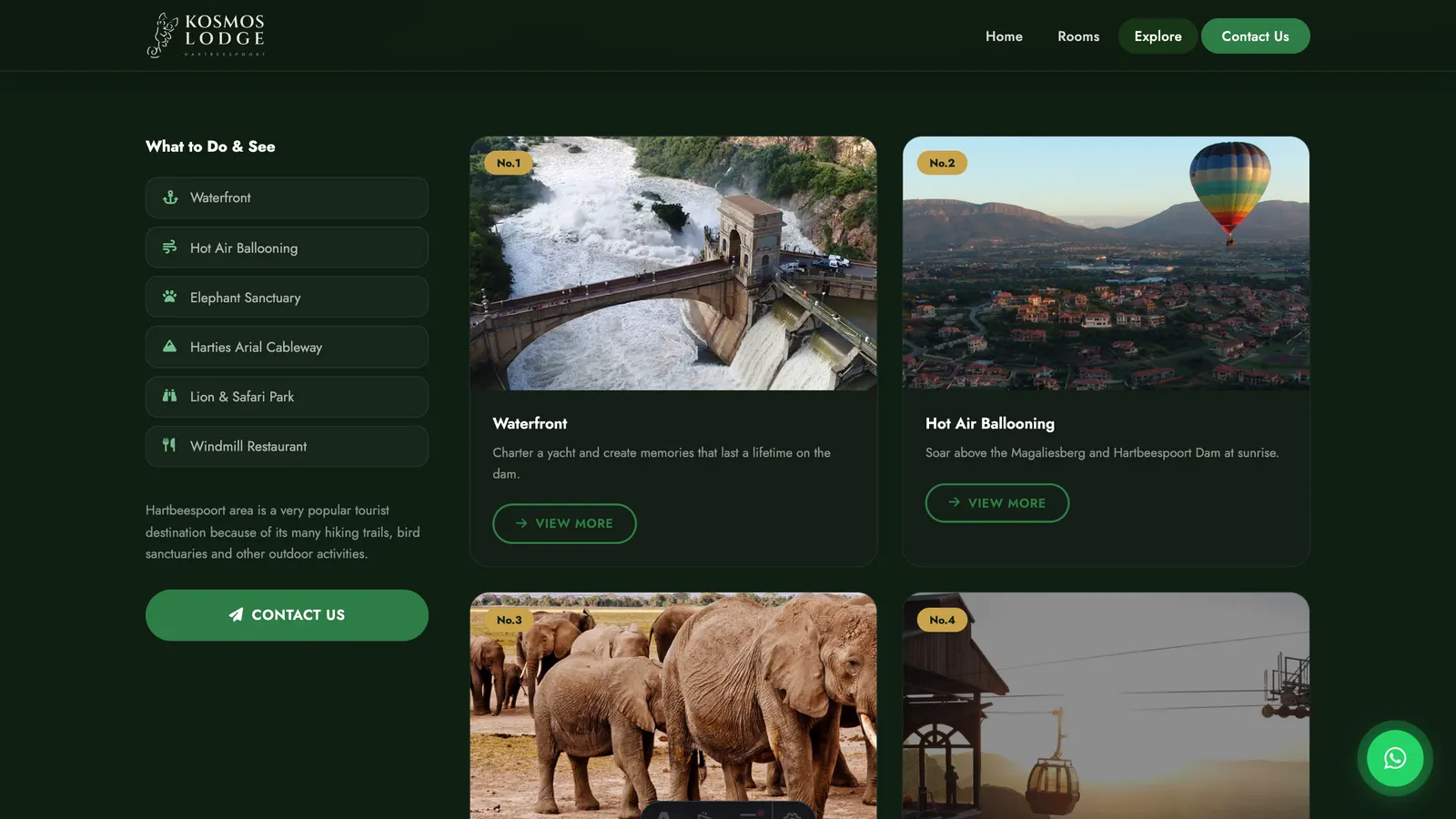Select Hot Air Ballooning in the sidebar
1456x819 pixels.
pos(287,248)
